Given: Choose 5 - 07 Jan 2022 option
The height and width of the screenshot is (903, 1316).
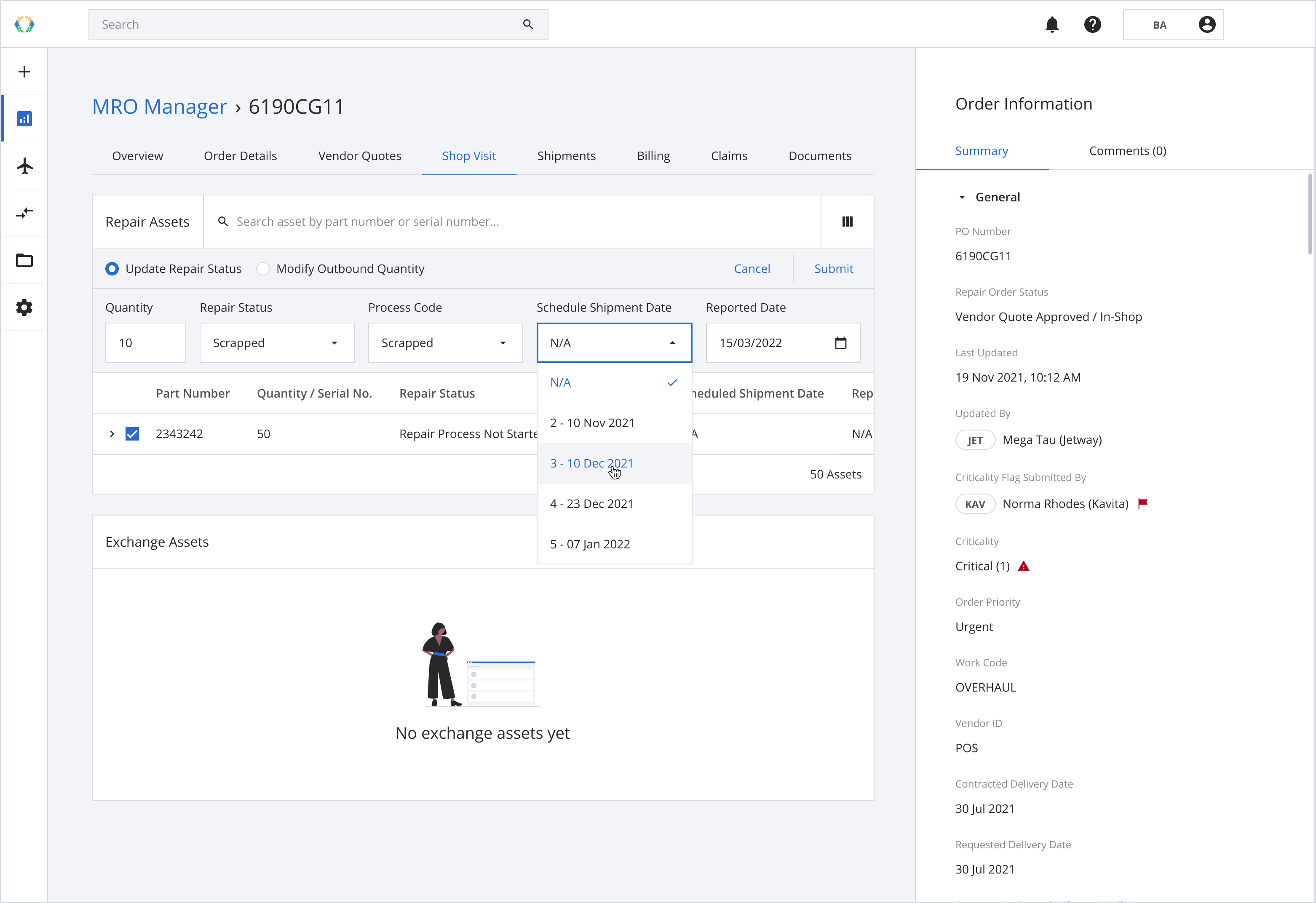Looking at the screenshot, I should click(614, 543).
